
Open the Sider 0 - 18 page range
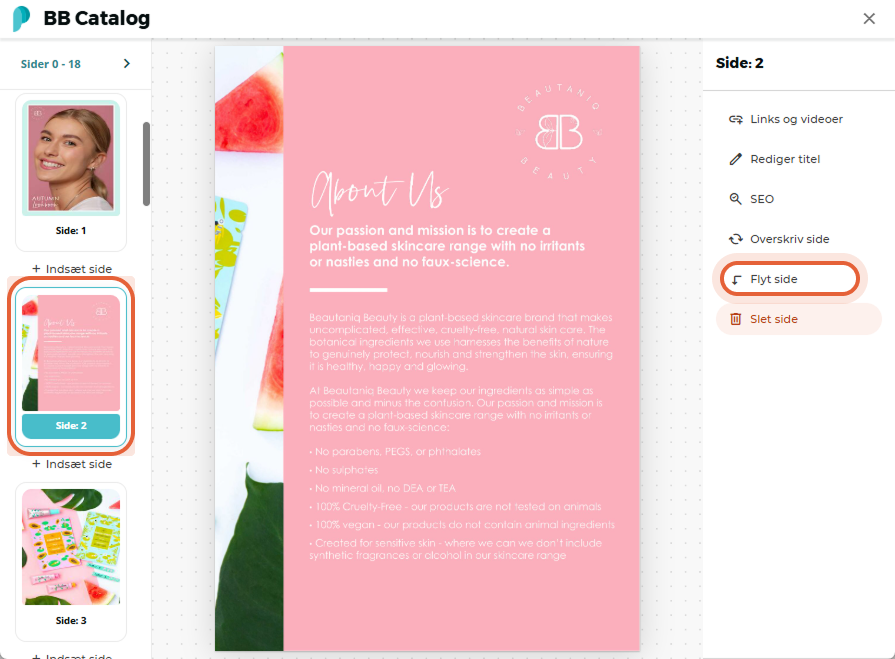(51, 64)
